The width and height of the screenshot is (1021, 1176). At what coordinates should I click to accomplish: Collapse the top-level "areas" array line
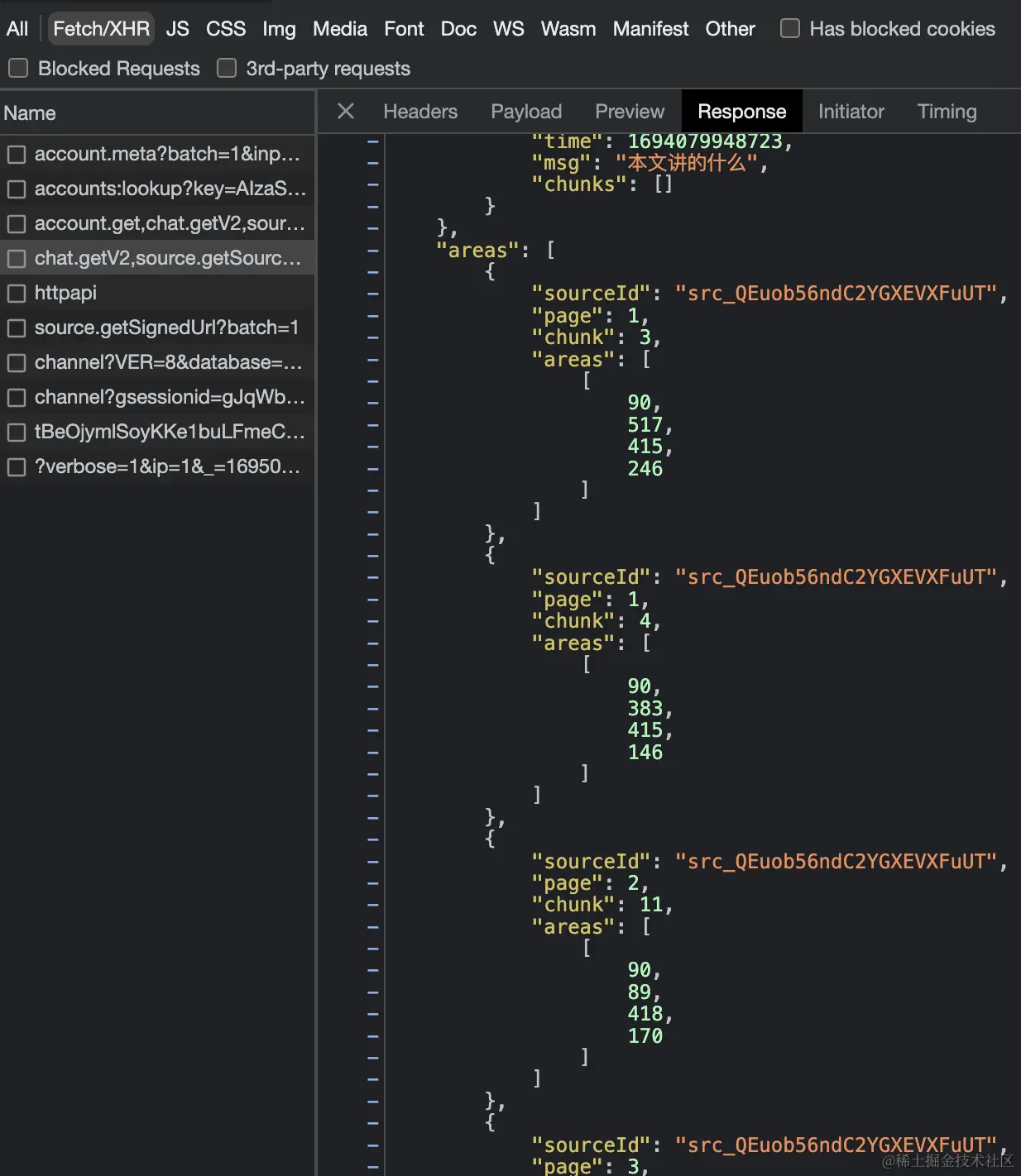[x=373, y=250]
